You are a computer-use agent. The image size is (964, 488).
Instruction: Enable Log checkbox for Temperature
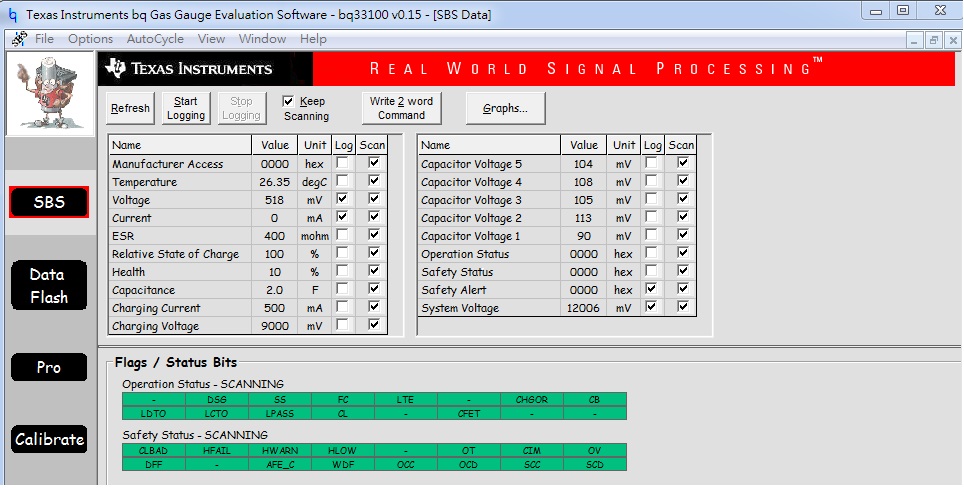[342, 181]
